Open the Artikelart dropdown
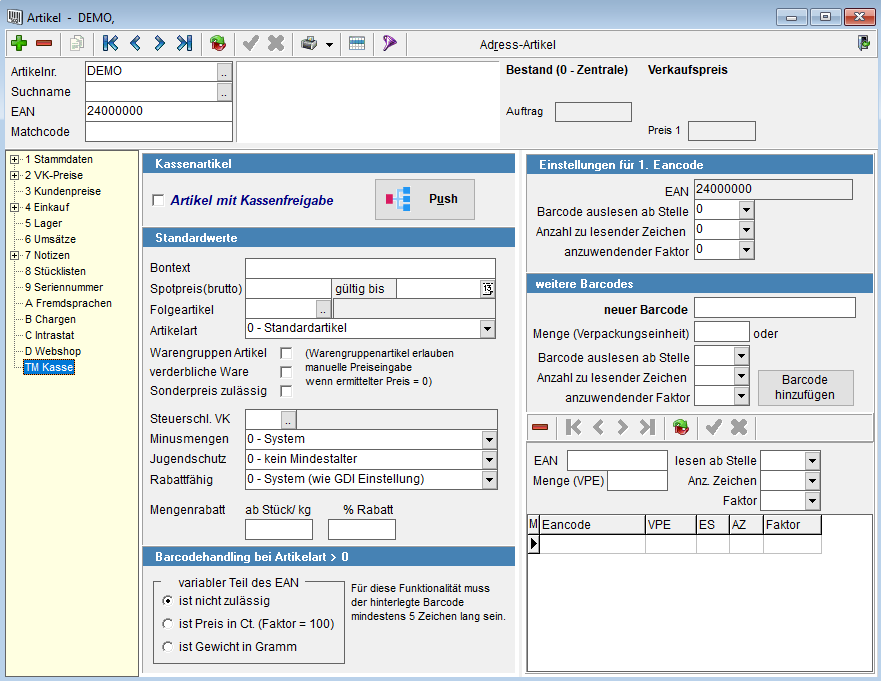The width and height of the screenshot is (881, 681). click(x=487, y=329)
